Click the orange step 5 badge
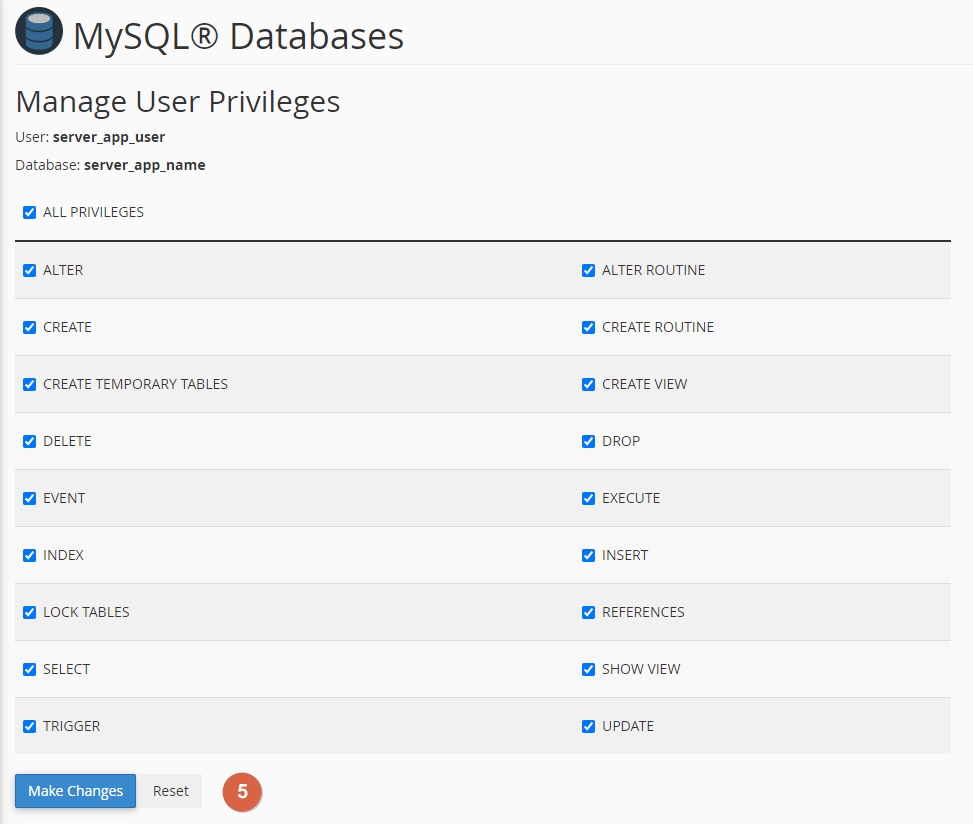The height and width of the screenshot is (824, 973). pos(242,791)
